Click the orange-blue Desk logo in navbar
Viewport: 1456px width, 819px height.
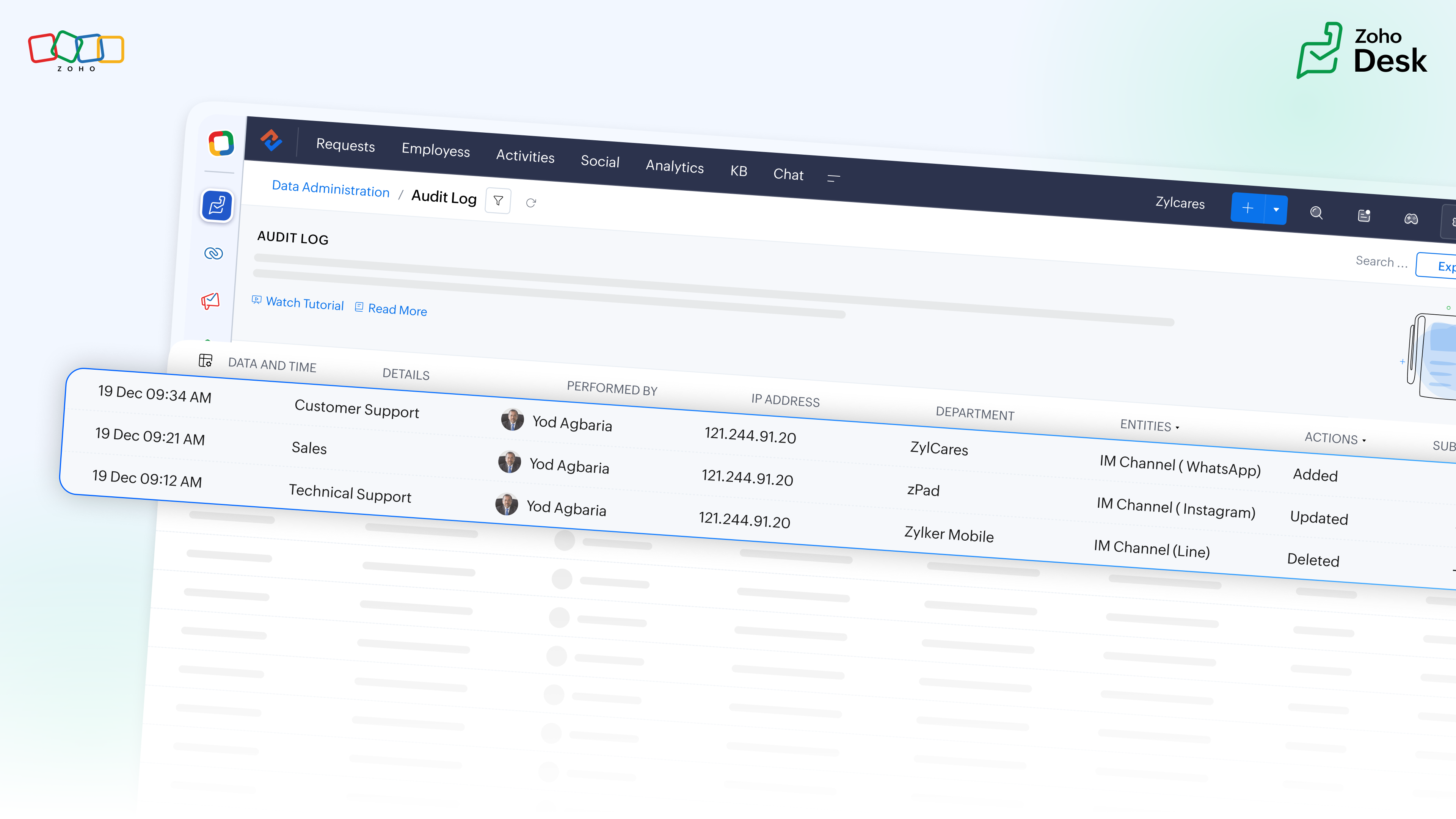tap(271, 140)
